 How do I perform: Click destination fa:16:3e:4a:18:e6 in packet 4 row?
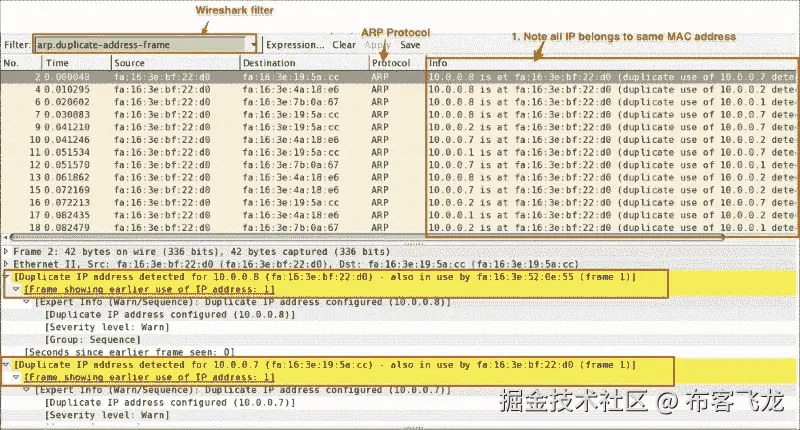click(x=291, y=89)
